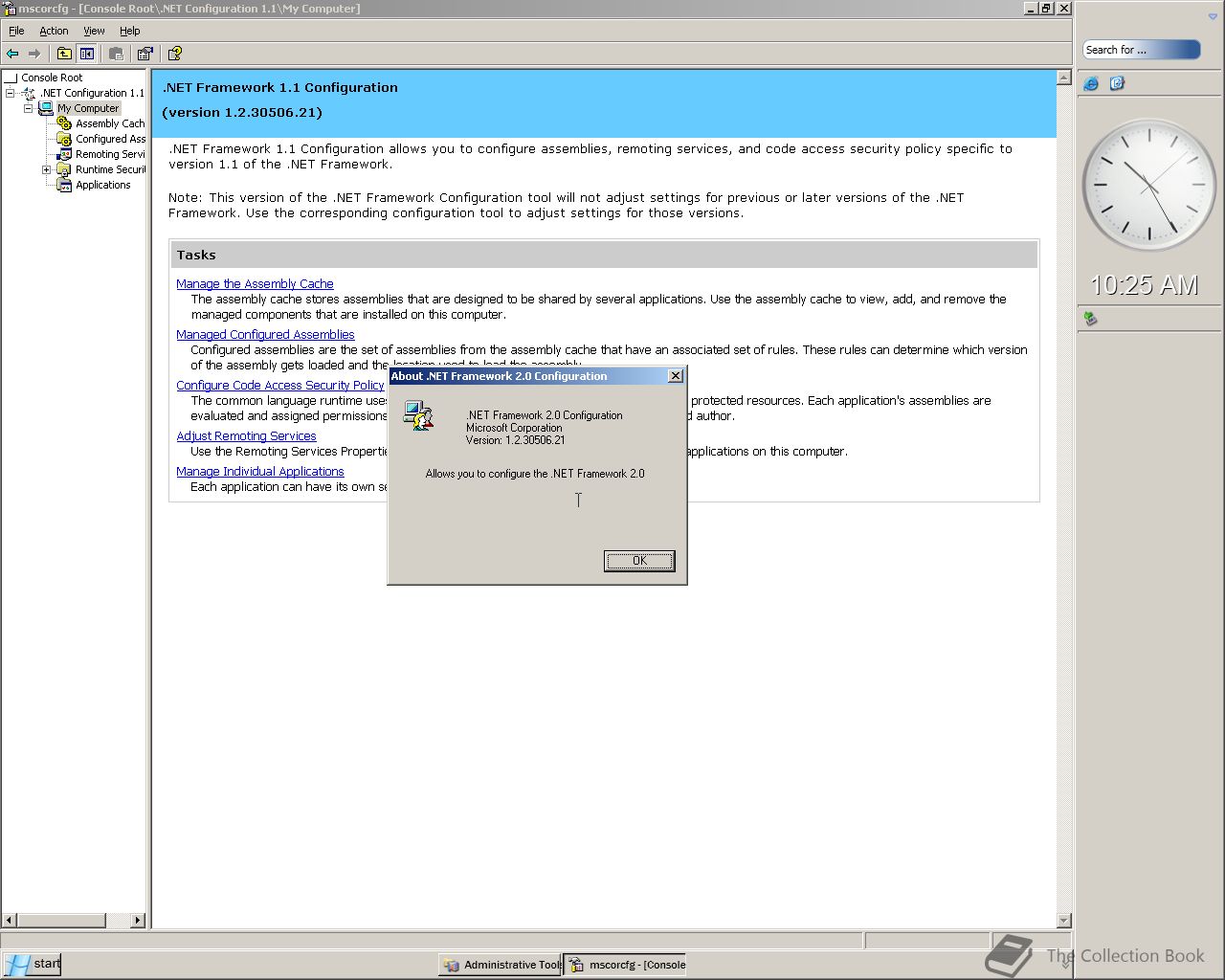Click the tree pane horizontal scrollbar thumb
The width and height of the screenshot is (1225, 980).
point(61,920)
